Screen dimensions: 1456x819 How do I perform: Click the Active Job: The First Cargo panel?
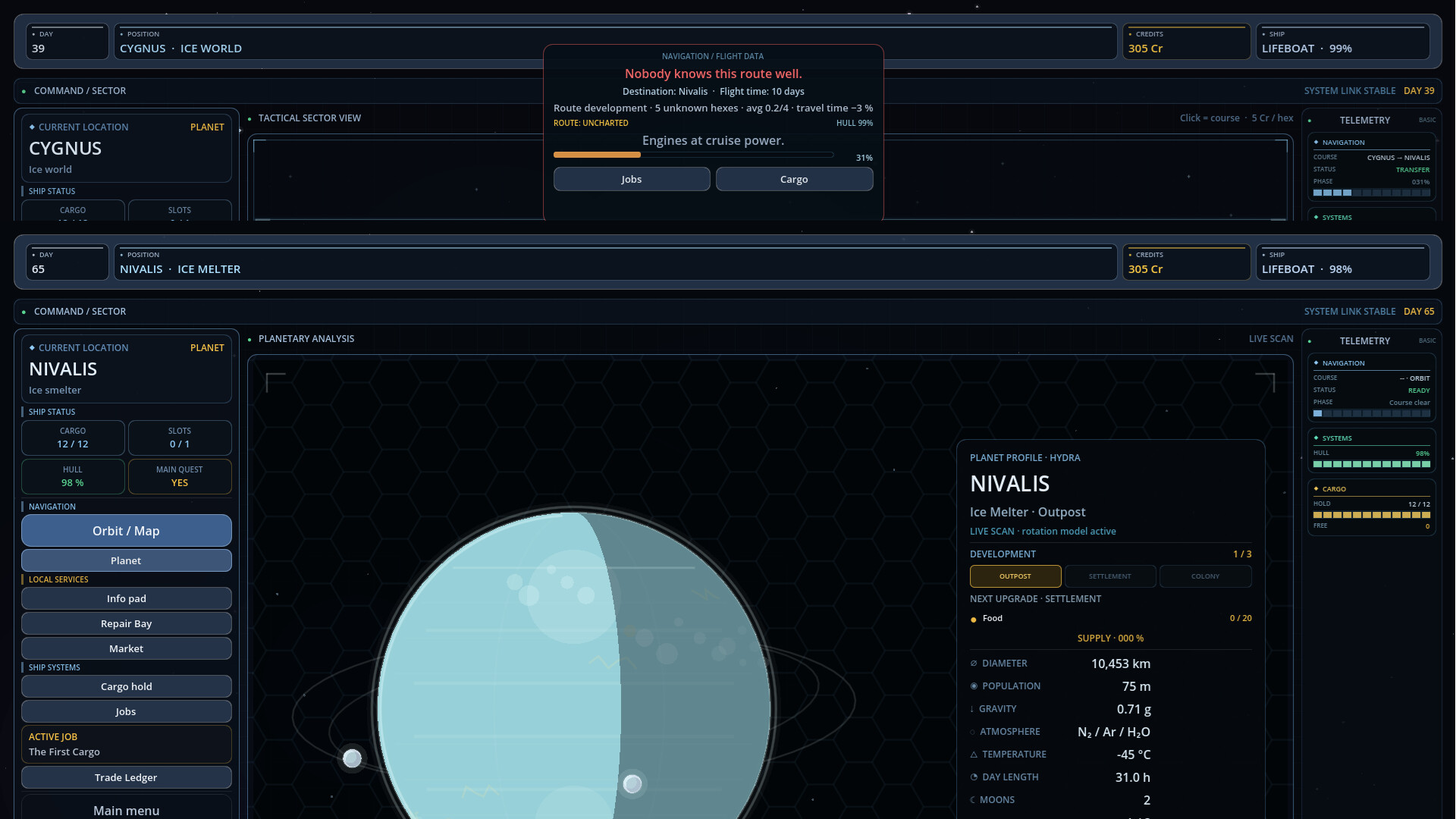[x=126, y=744]
